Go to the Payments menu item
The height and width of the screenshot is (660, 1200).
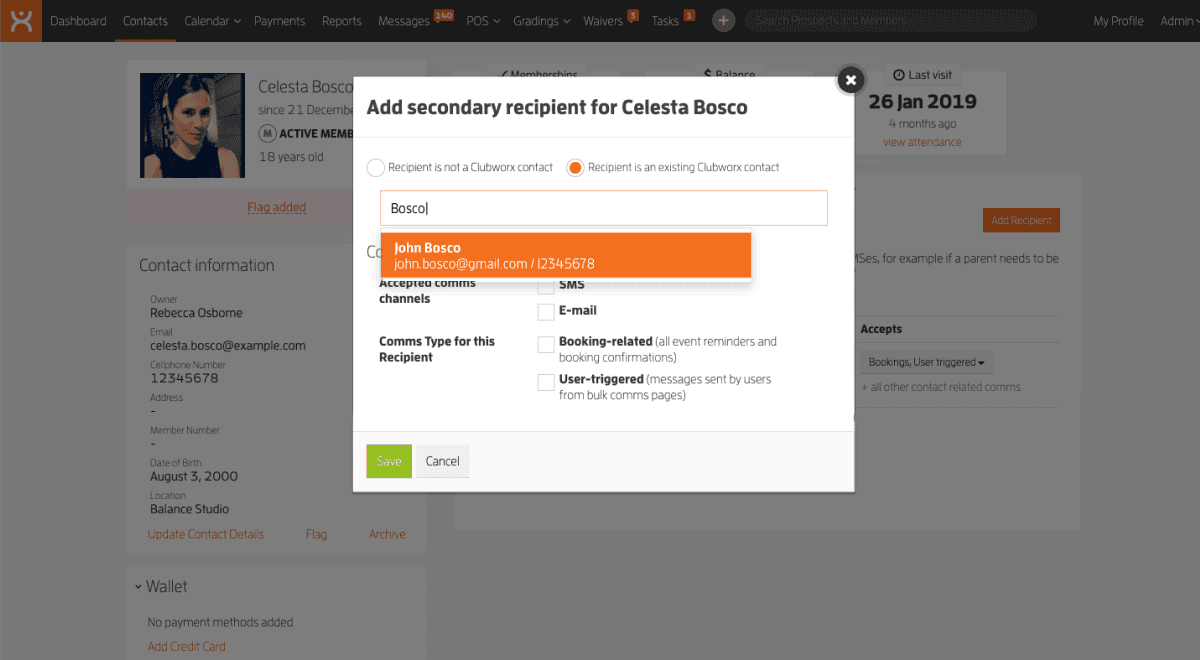280,21
